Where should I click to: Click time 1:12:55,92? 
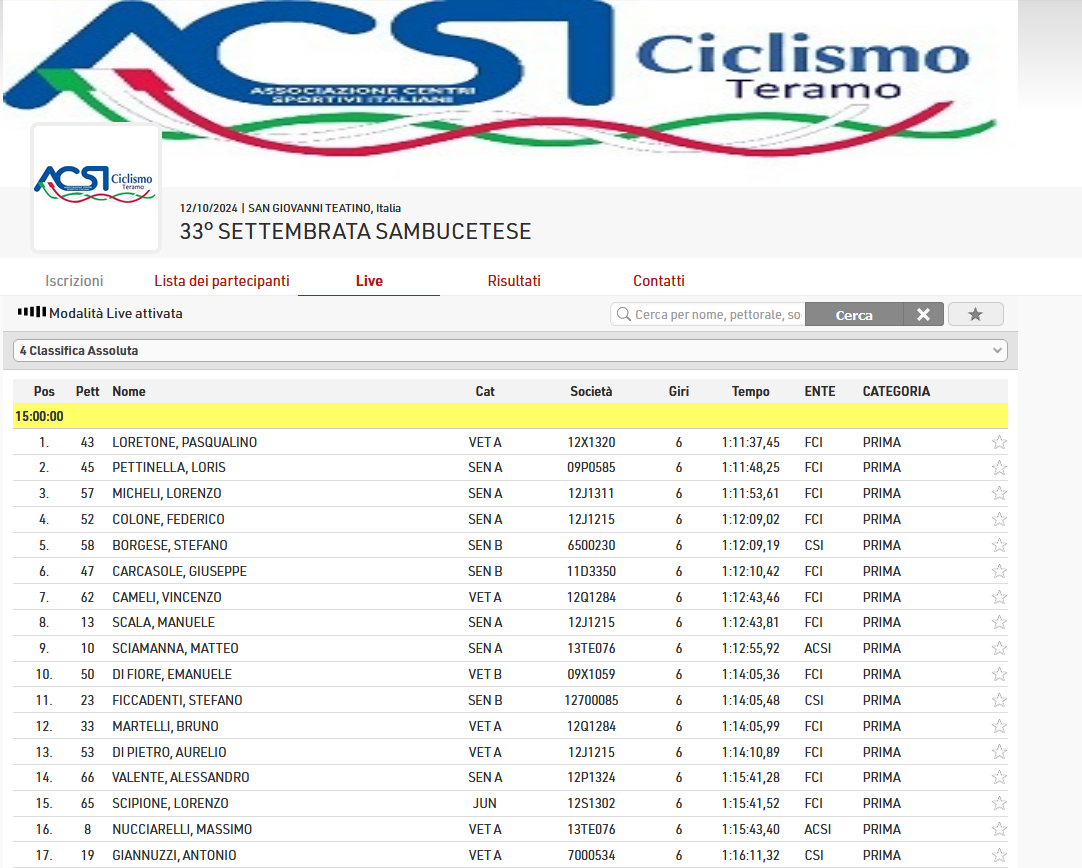751,649
